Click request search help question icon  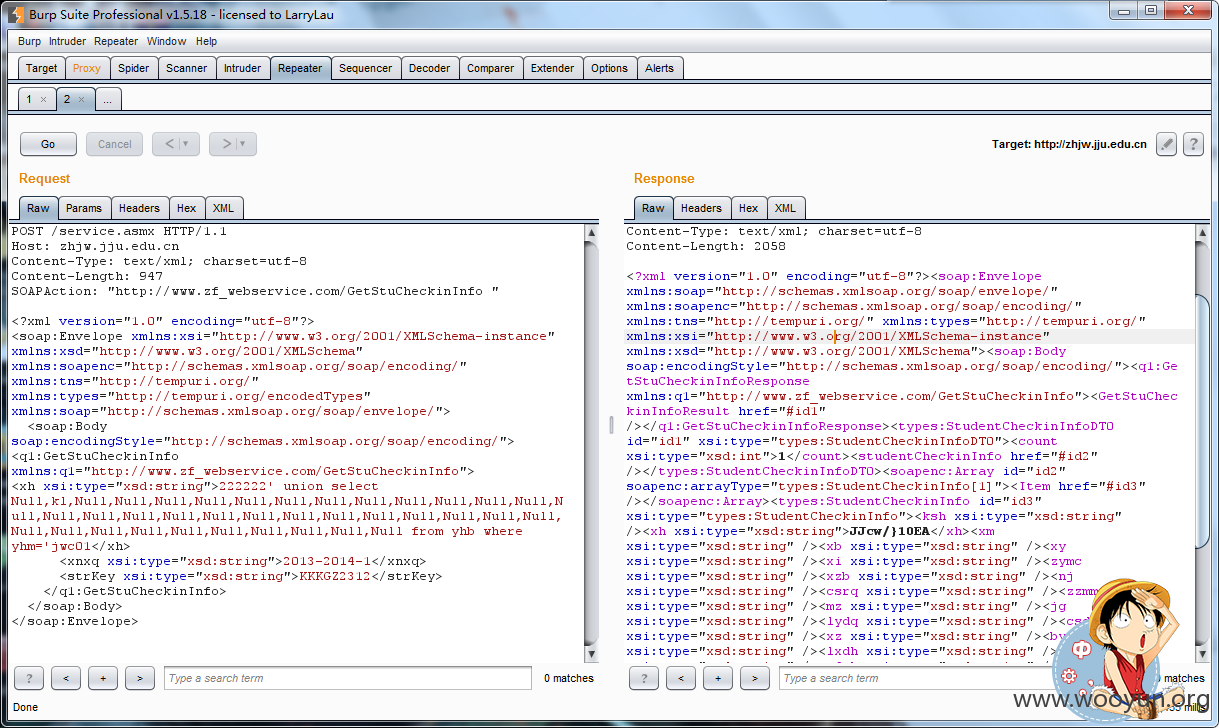[29, 678]
